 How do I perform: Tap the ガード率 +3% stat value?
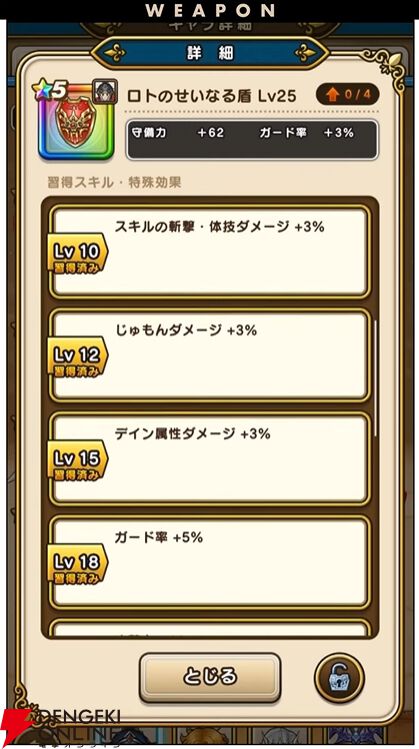pyautogui.click(x=306, y=133)
